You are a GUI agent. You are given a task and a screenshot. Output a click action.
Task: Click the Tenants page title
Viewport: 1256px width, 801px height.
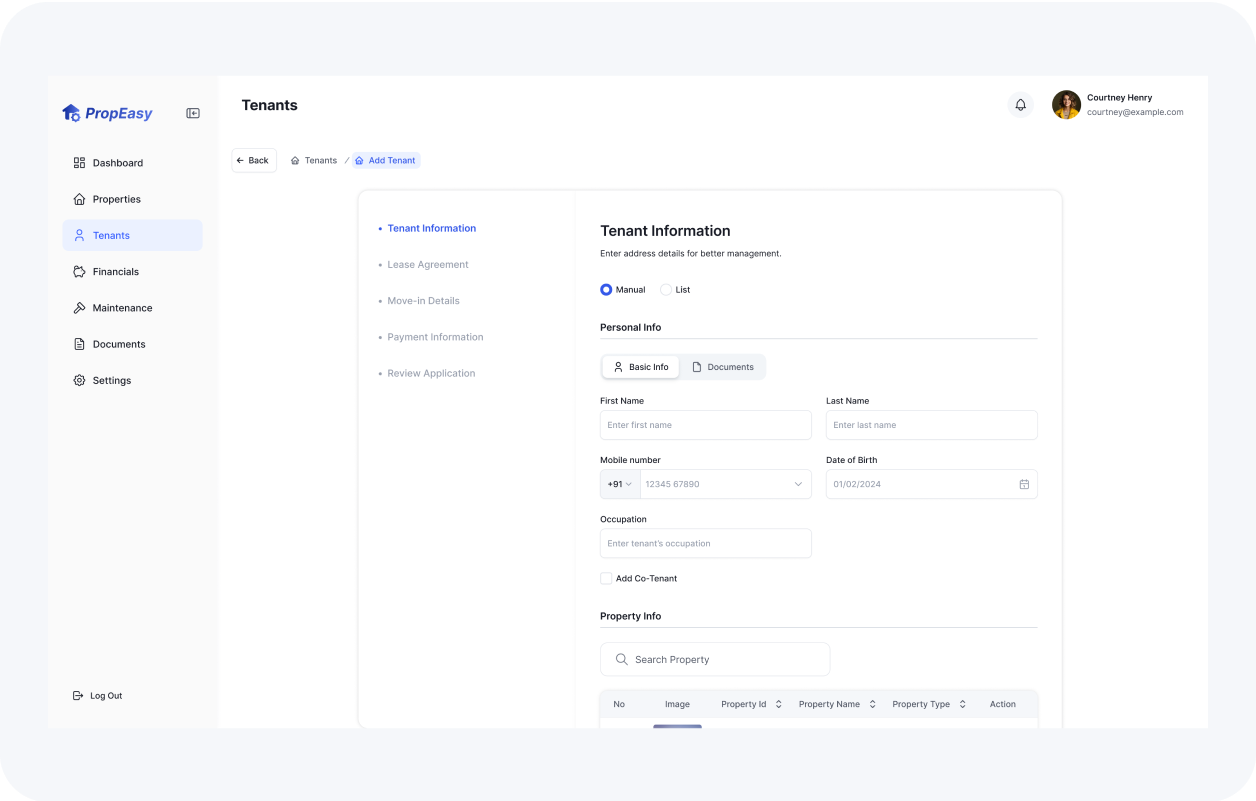tap(269, 105)
